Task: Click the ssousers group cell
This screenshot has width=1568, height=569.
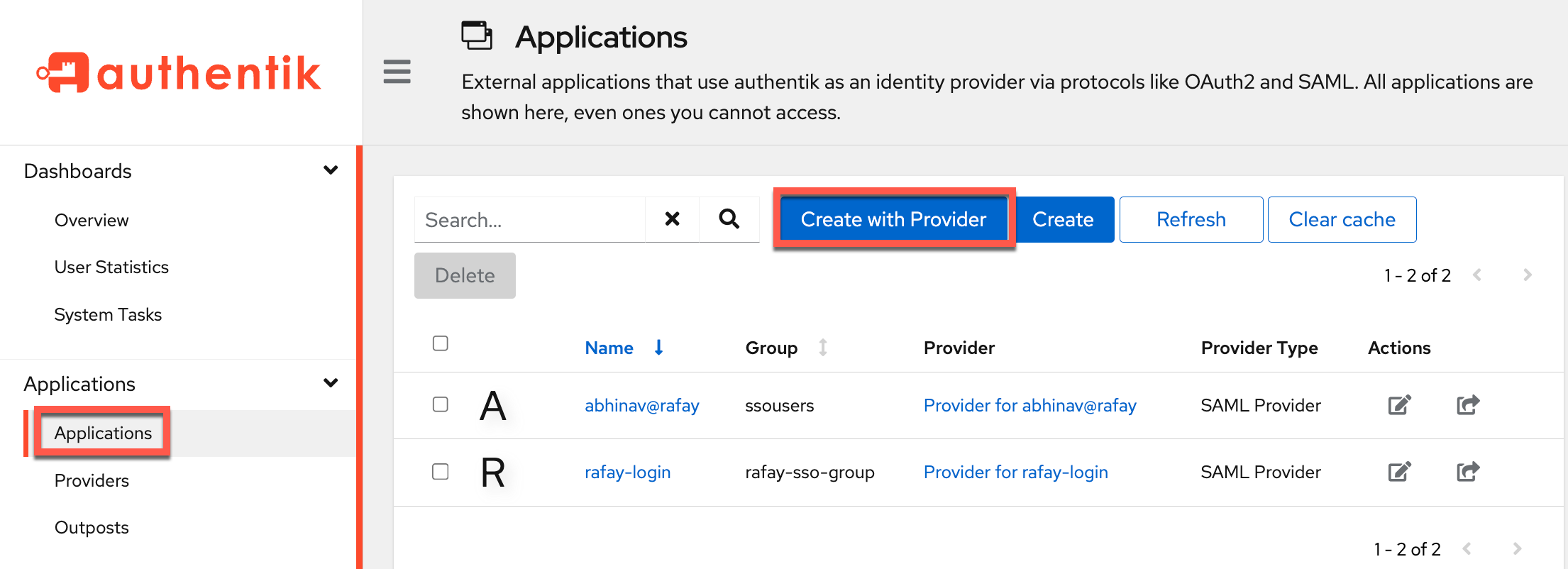Action: click(779, 405)
